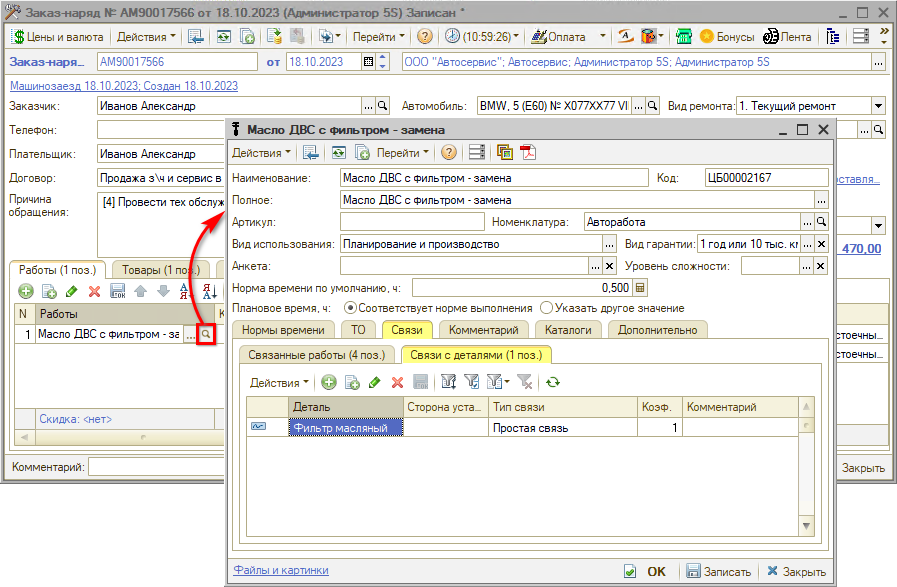Viewport: 897px width, 587px height.
Task: Switch to the Нормы времени tab
Action: tap(283, 330)
